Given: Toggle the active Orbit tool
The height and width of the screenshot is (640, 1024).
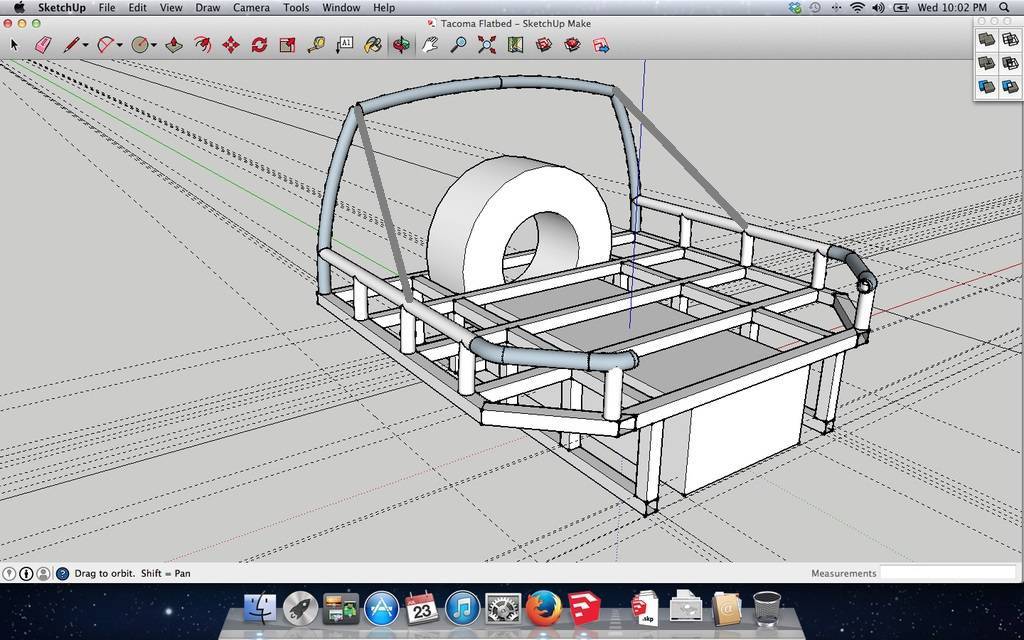Looking at the screenshot, I should (402, 45).
